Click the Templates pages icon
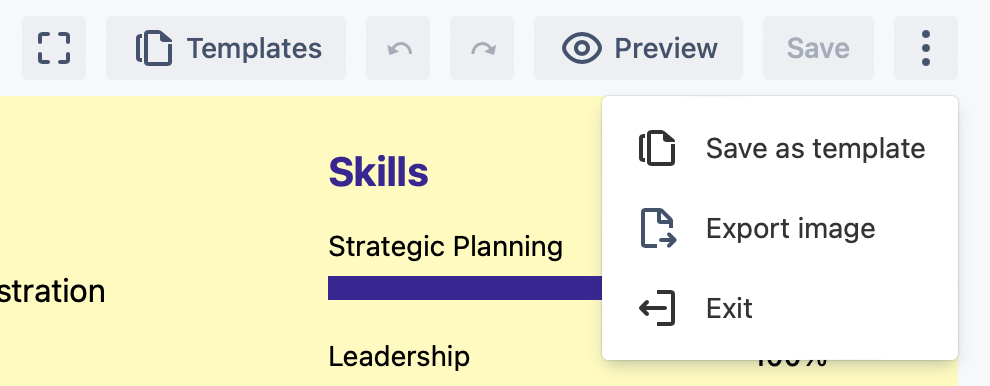 pos(154,49)
